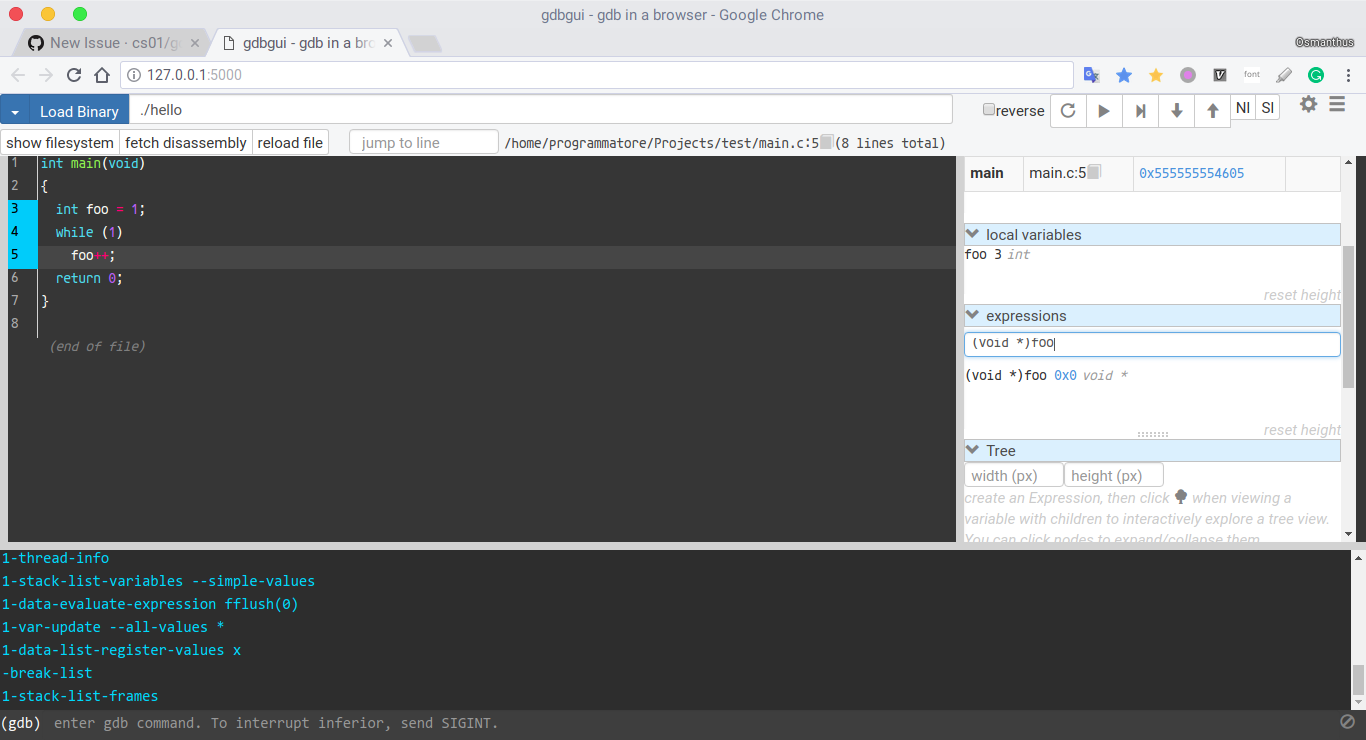Click the Step Into down-arrow icon
Screen dimensions: 1366x740
point(1176,110)
